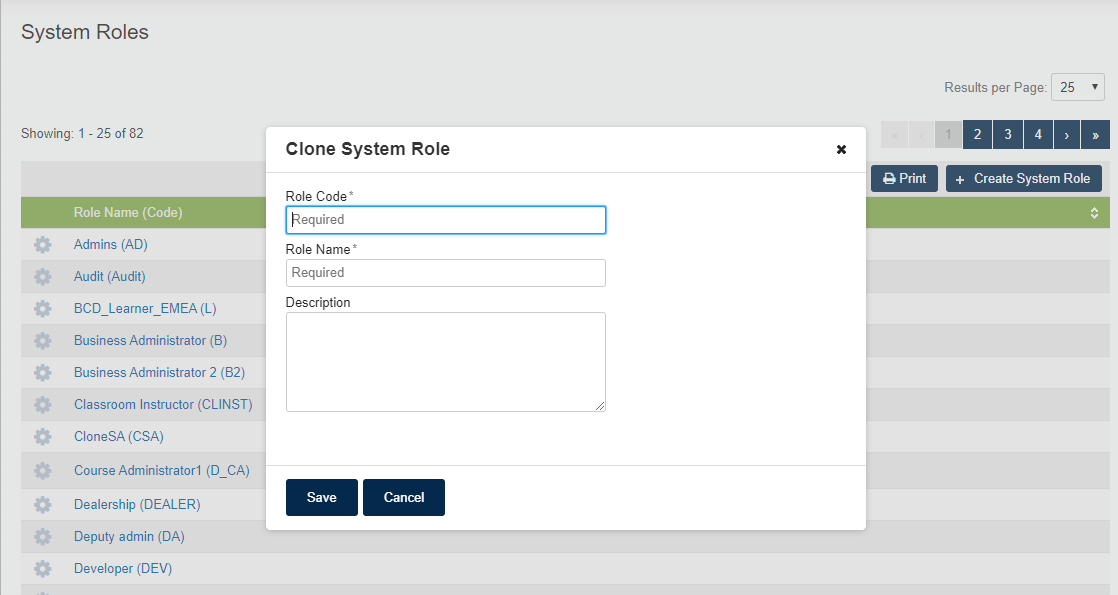This screenshot has width=1118, height=595.
Task: Go to page 2
Action: [978, 134]
